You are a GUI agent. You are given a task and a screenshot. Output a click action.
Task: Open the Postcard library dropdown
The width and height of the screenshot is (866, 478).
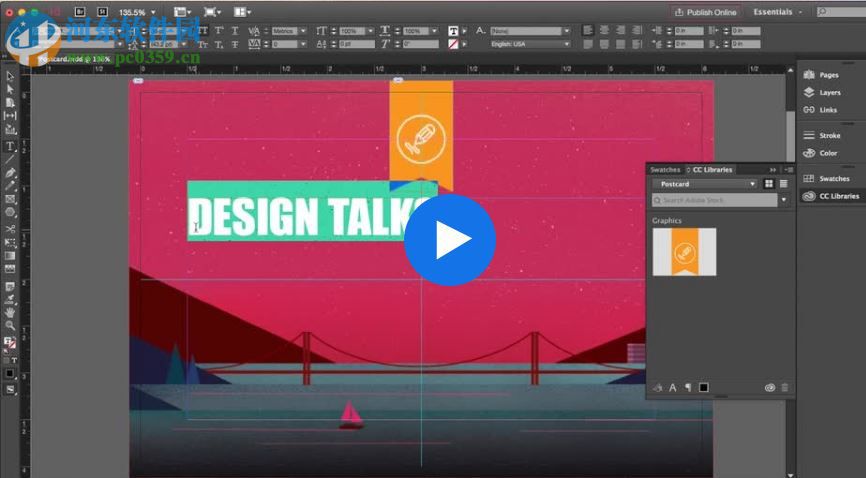(705, 184)
